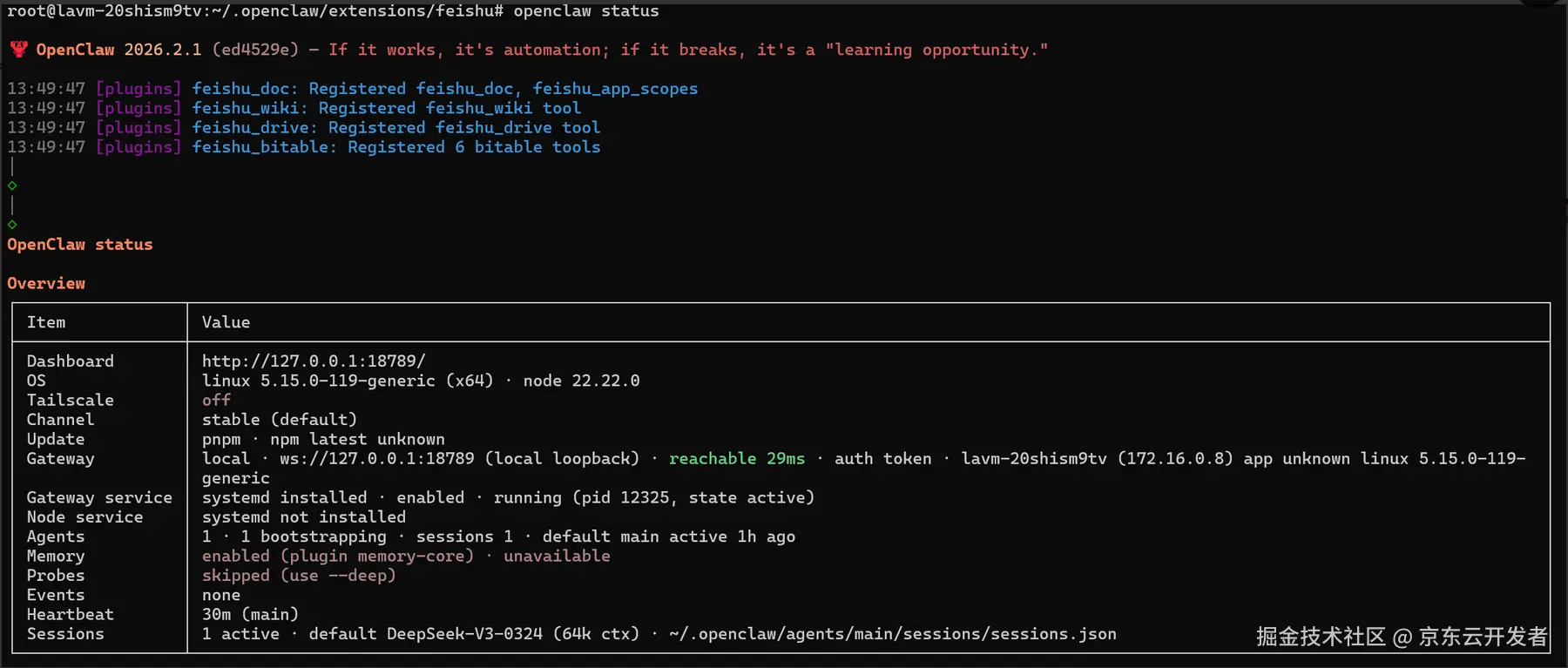Image resolution: width=1568 pixels, height=668 pixels.
Task: Click the 'Gateway service' row label
Action: coord(99,497)
